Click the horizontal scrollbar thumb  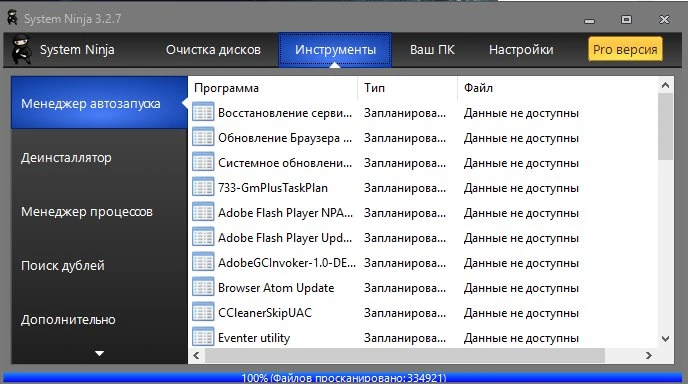tap(405, 355)
